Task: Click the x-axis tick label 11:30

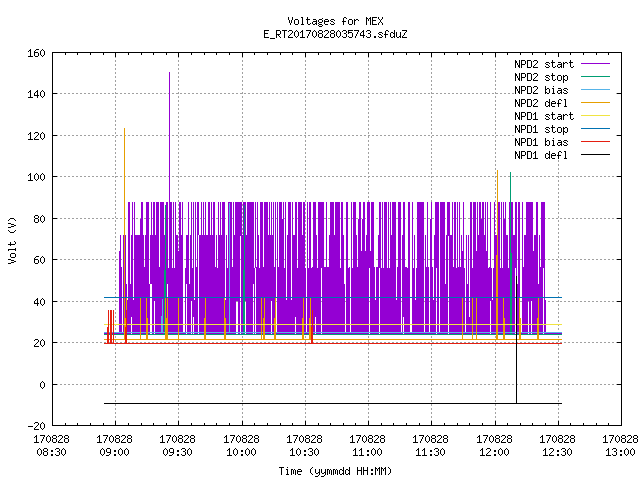Action: click(x=430, y=452)
